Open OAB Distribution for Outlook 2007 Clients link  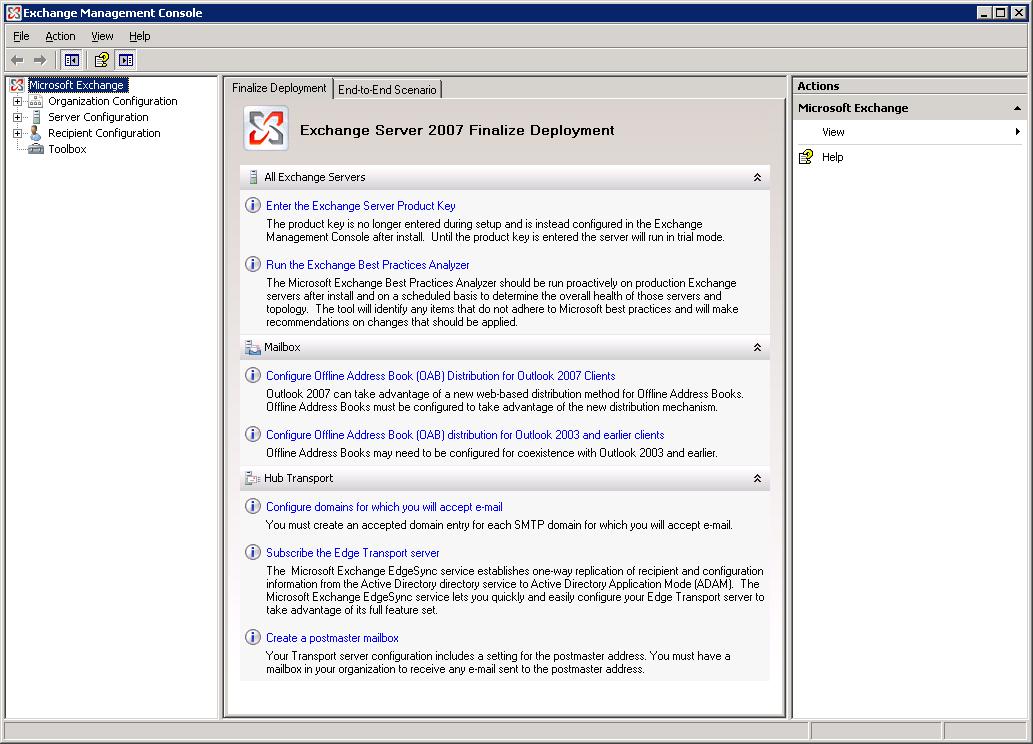(441, 376)
